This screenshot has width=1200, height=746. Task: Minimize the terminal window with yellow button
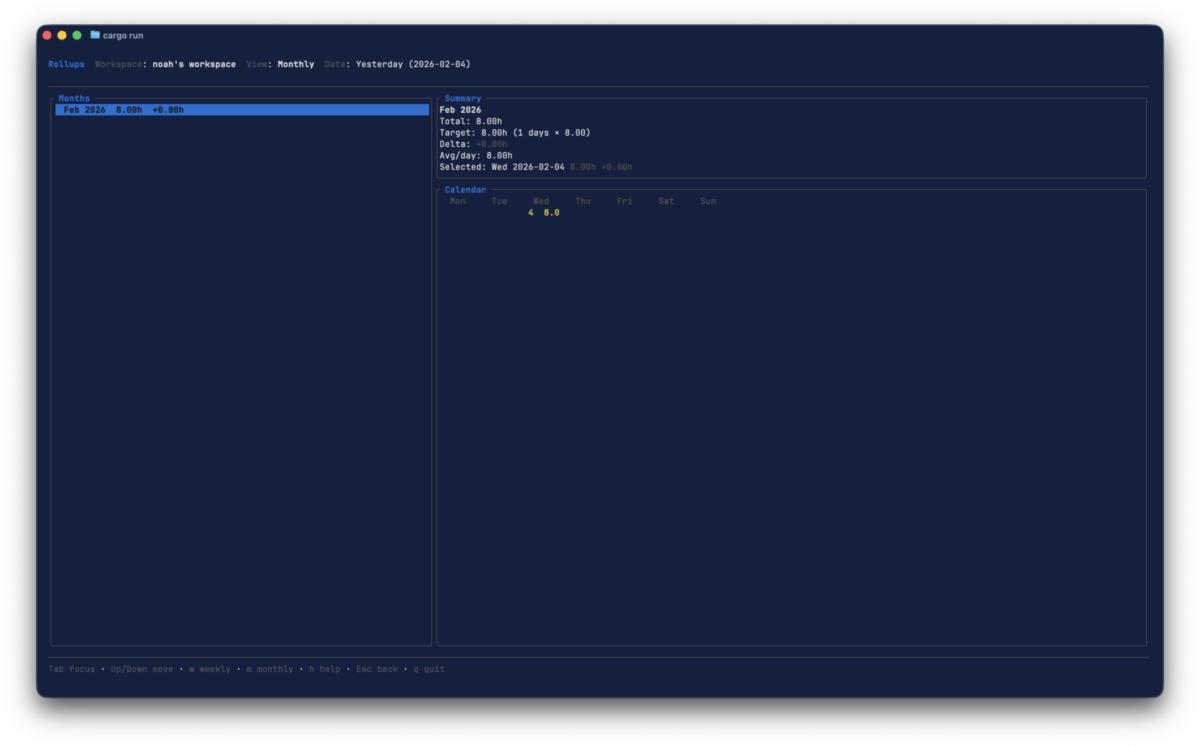[x=62, y=35]
